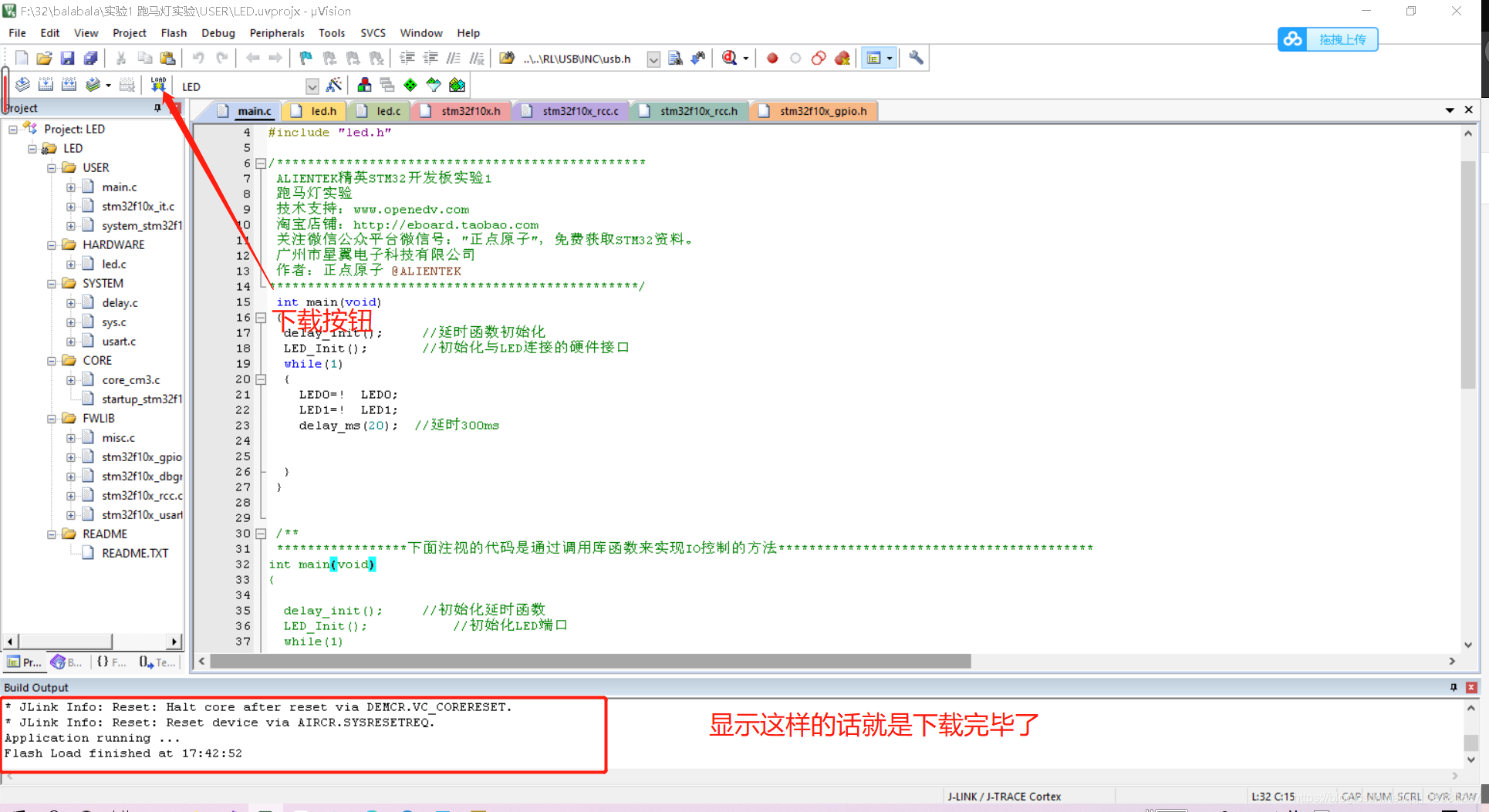Paste from clipboard icon
This screenshot has height=812, width=1489.
167,58
